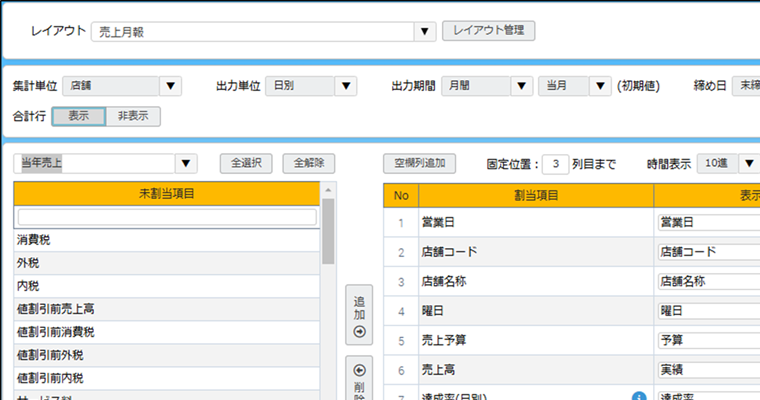Click the レイアウト管理 button
The width and height of the screenshot is (760, 400).
(x=488, y=31)
